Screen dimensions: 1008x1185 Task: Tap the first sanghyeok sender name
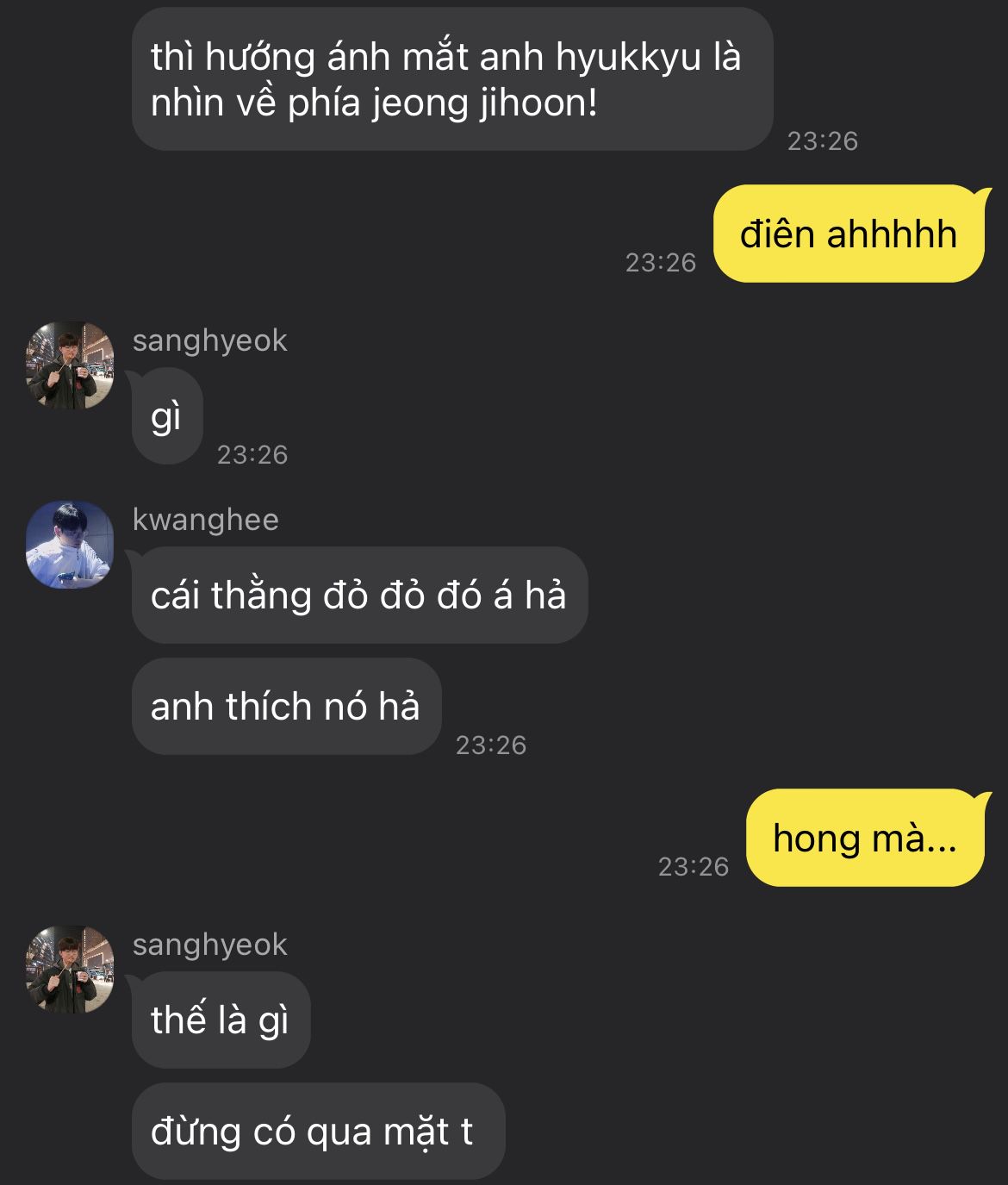coord(209,340)
